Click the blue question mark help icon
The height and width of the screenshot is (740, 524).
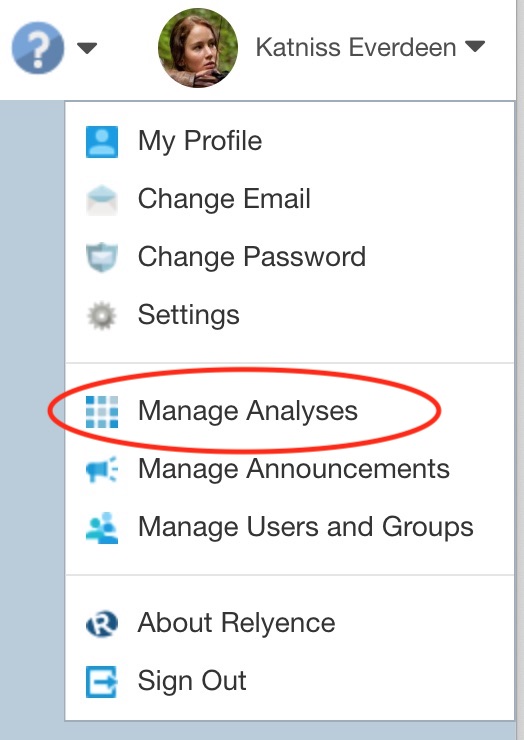[x=38, y=48]
